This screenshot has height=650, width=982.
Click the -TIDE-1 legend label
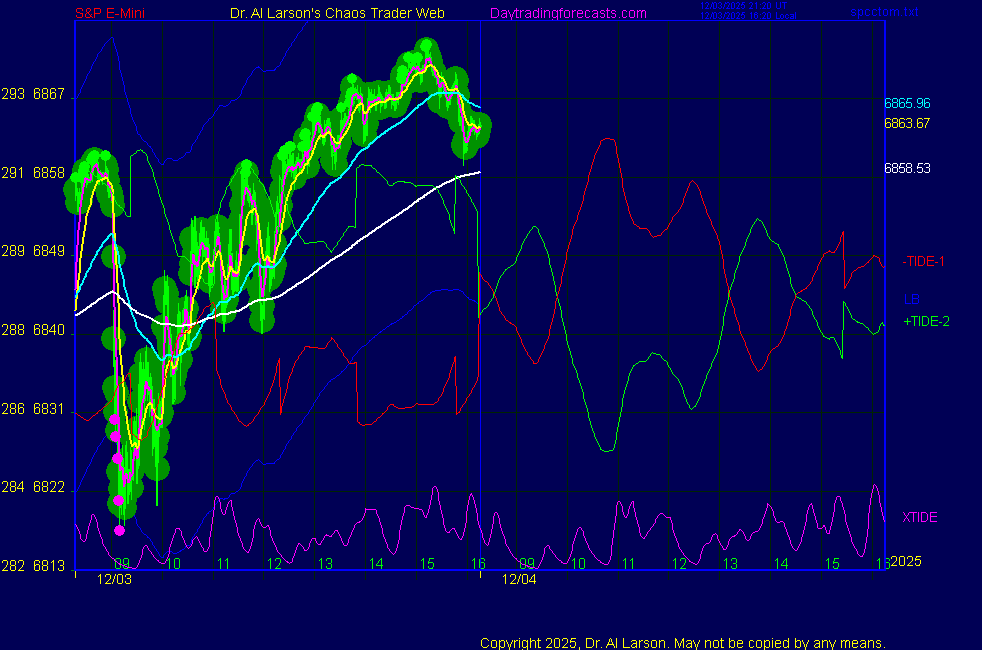pyautogui.click(x=923, y=261)
